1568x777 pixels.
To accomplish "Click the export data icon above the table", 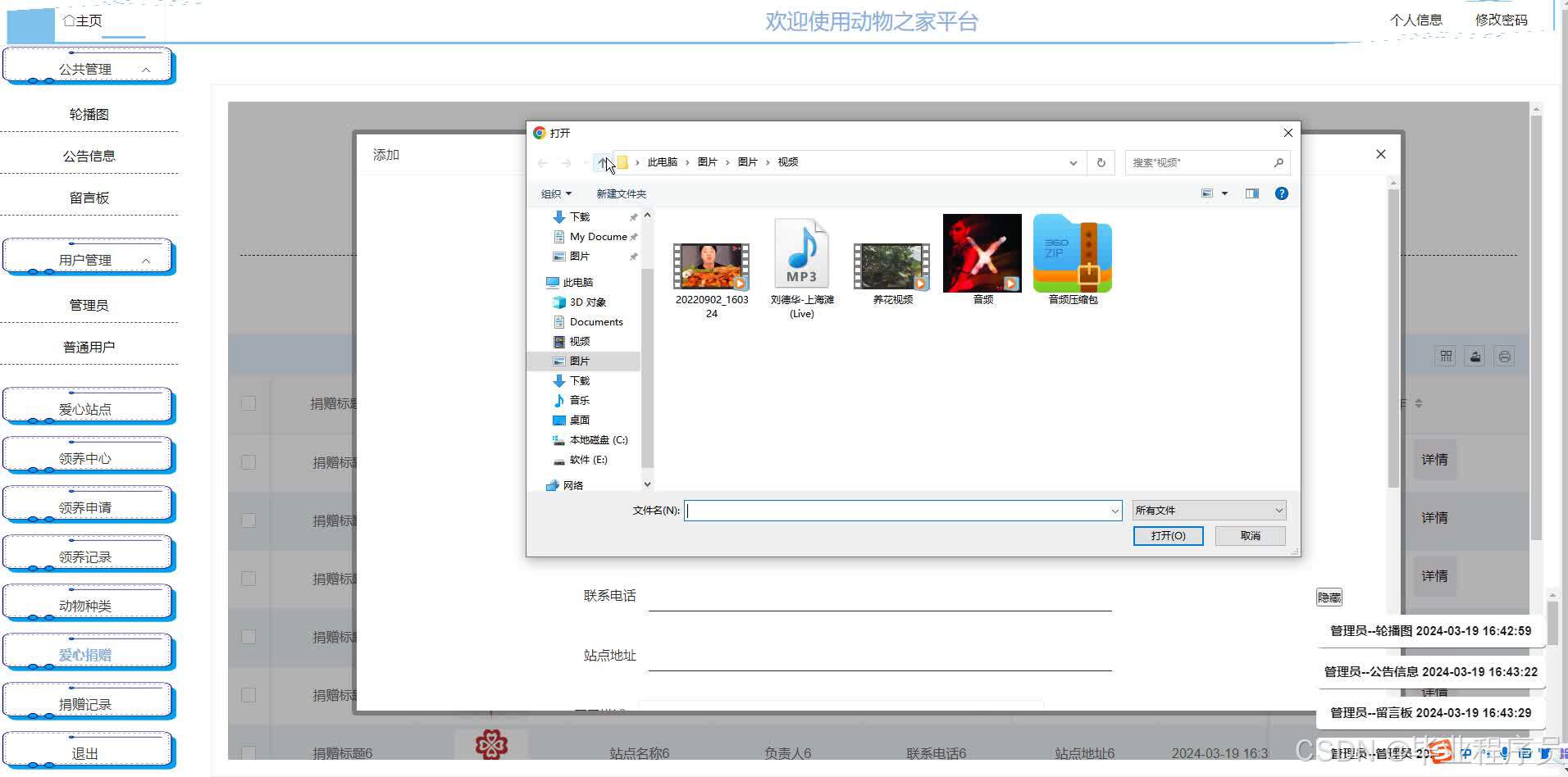I will click(1475, 356).
